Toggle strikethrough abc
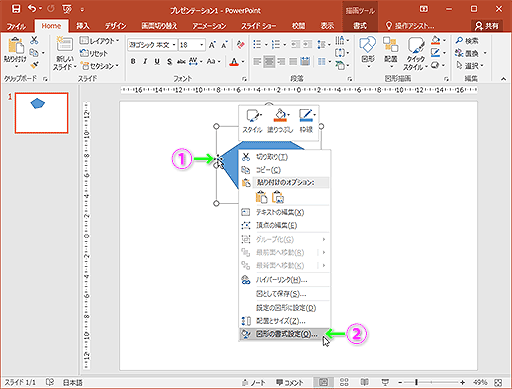Viewport: 512px width, 389px height. click(181, 62)
